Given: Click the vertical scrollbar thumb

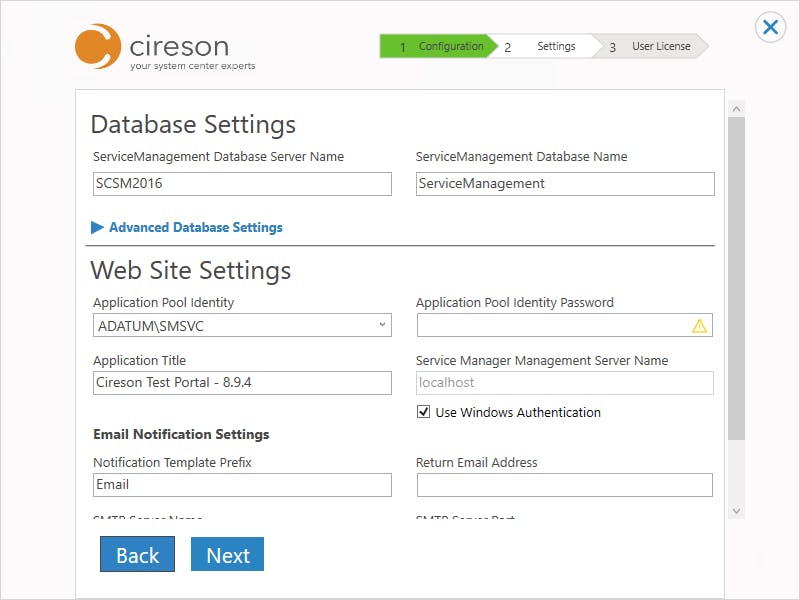Looking at the screenshot, I should (736, 279).
